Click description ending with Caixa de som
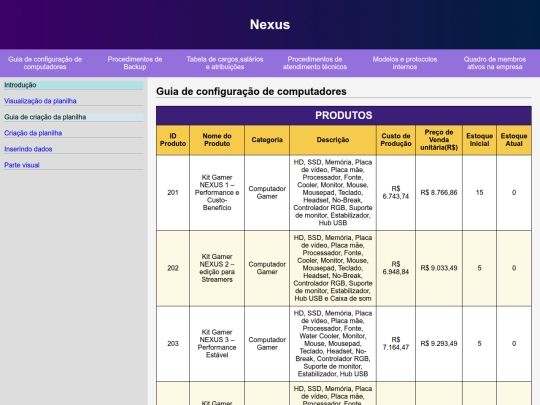Viewport: 540px width, 405px height. point(333,268)
